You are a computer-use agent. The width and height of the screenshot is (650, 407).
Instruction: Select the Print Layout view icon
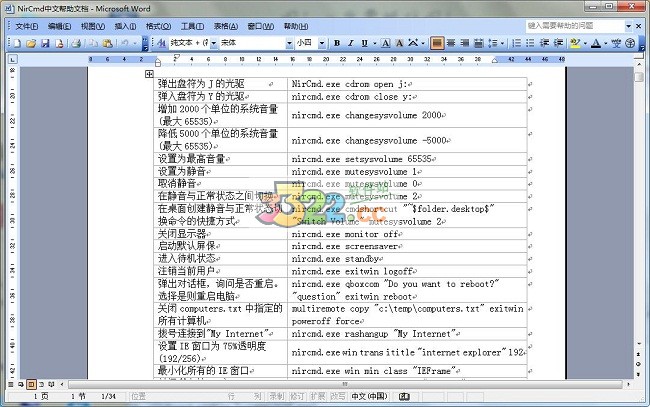pyautogui.click(x=31, y=384)
